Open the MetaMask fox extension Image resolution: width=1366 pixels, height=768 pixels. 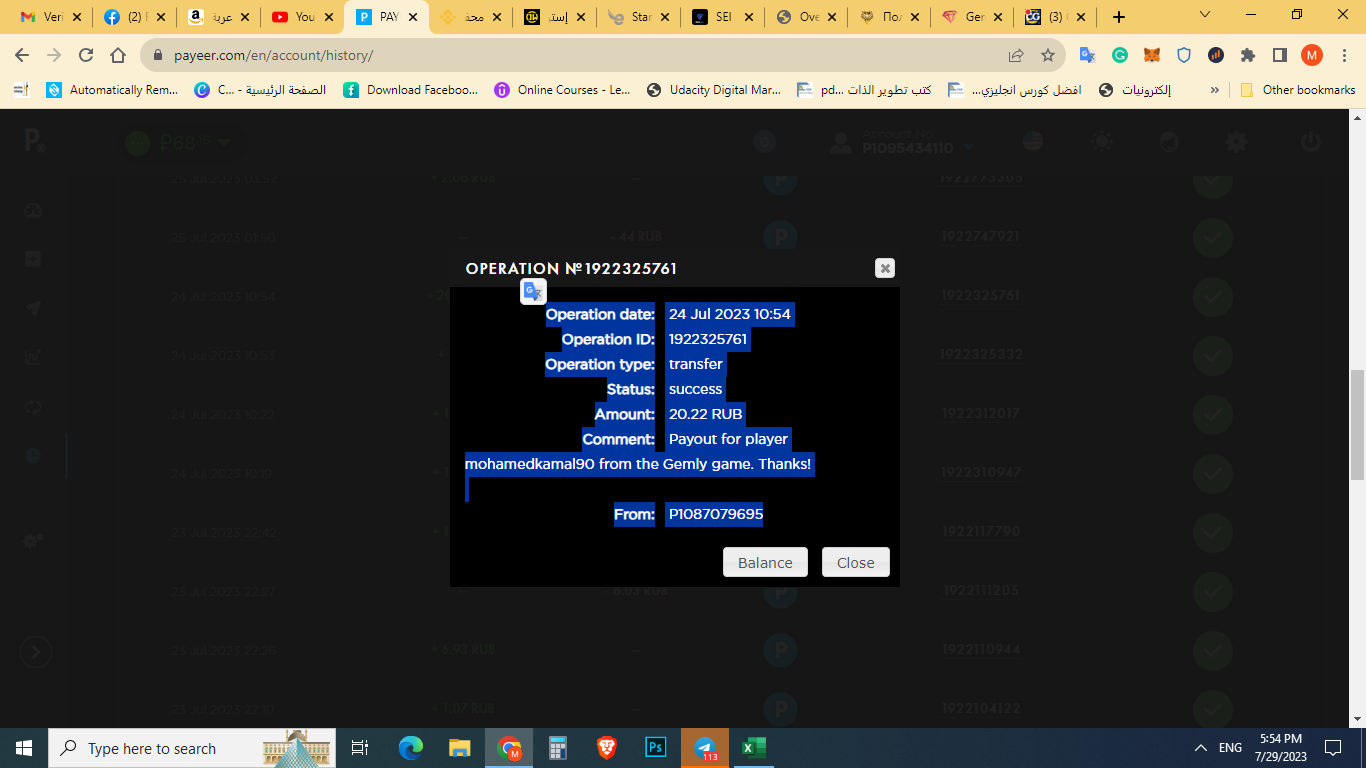[1152, 55]
